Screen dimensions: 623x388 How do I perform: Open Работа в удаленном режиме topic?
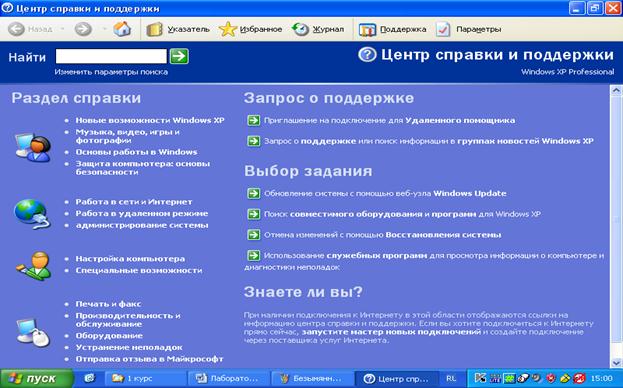(142, 213)
